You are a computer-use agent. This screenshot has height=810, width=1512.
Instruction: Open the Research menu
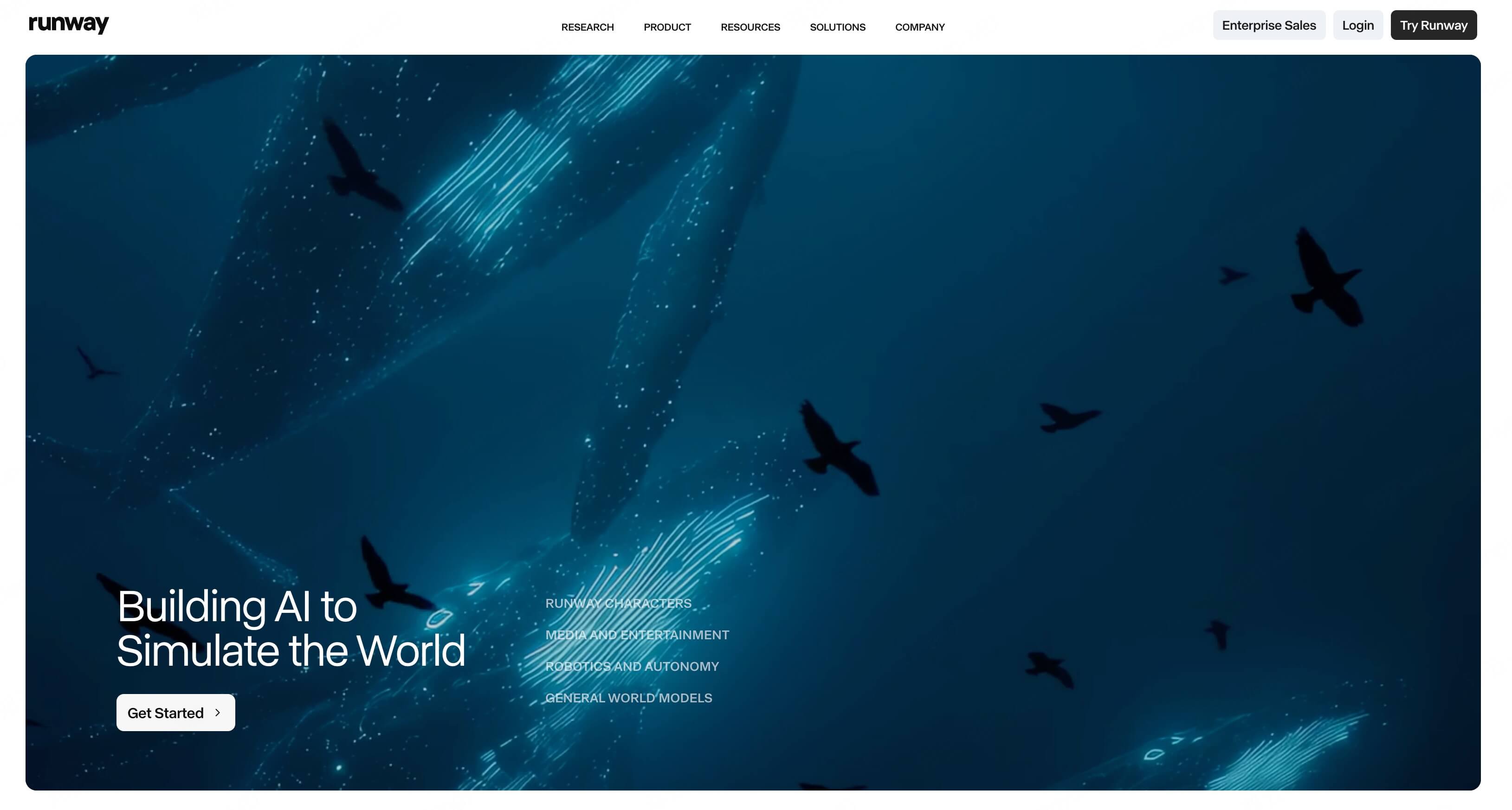588,27
